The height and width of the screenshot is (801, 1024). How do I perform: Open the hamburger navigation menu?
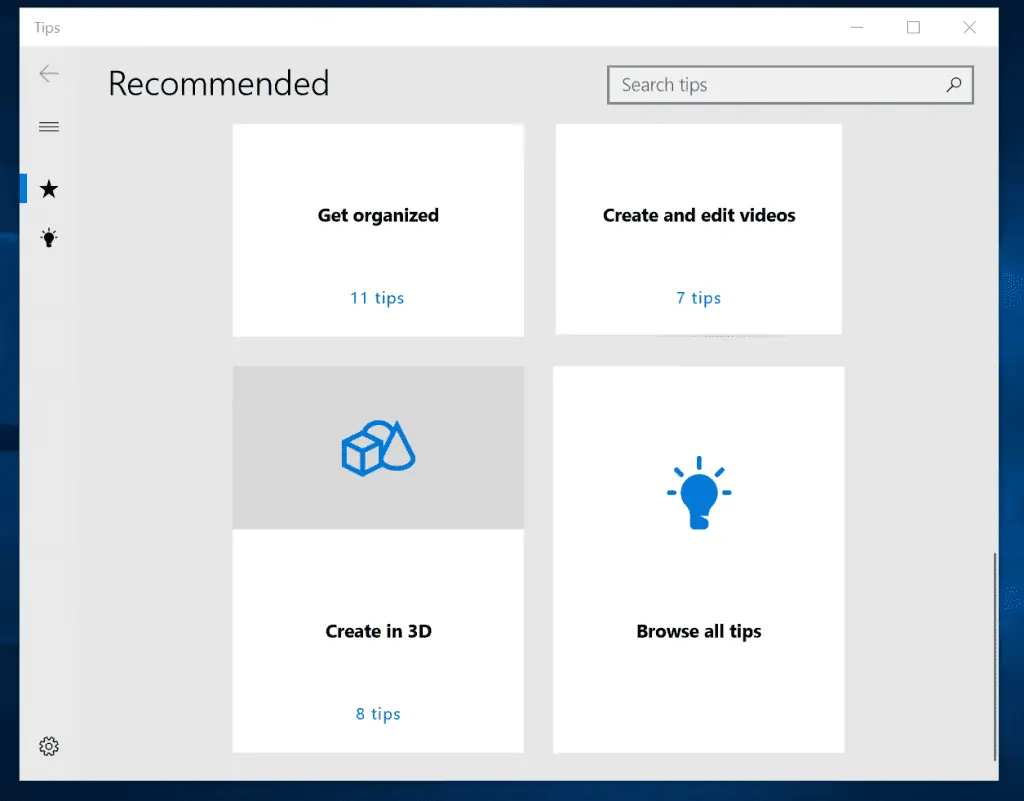48,126
